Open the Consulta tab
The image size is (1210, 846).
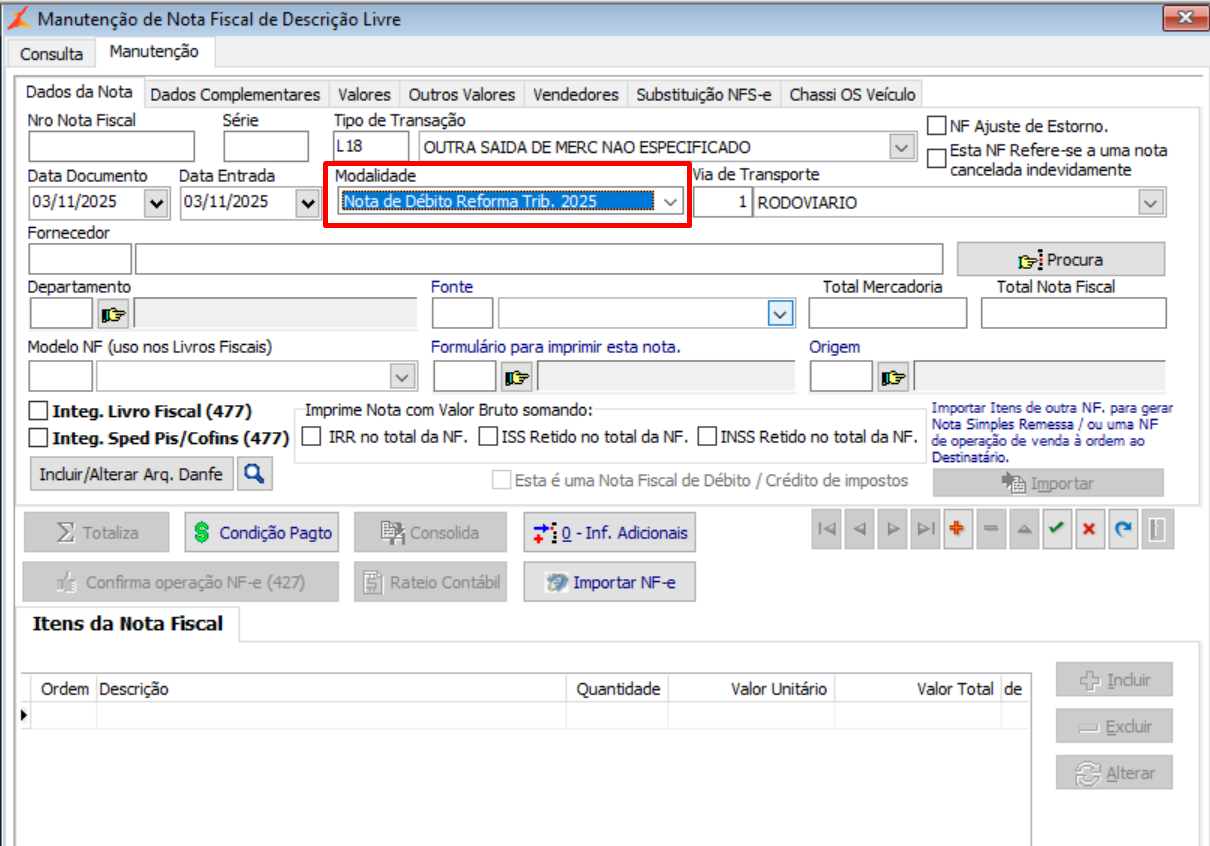click(x=51, y=53)
